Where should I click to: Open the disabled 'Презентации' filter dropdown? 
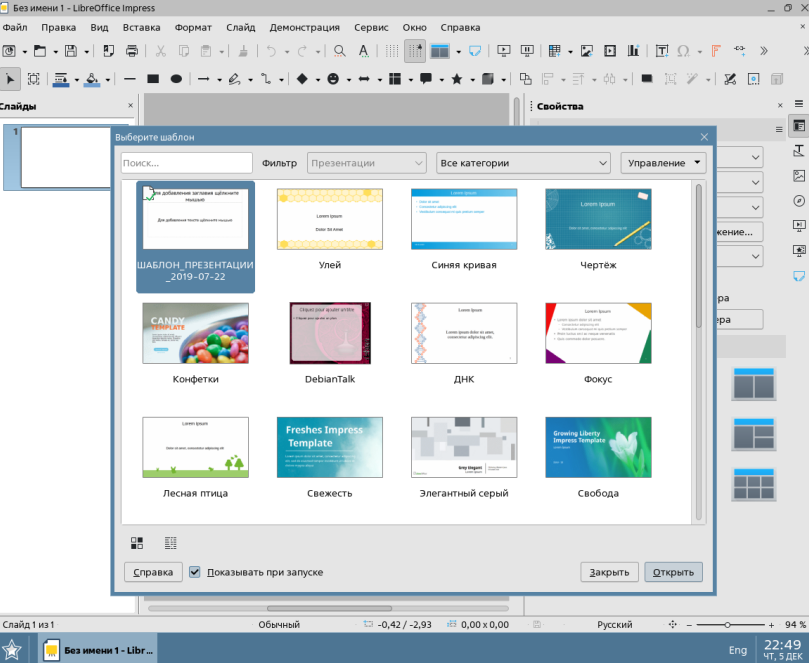click(367, 163)
